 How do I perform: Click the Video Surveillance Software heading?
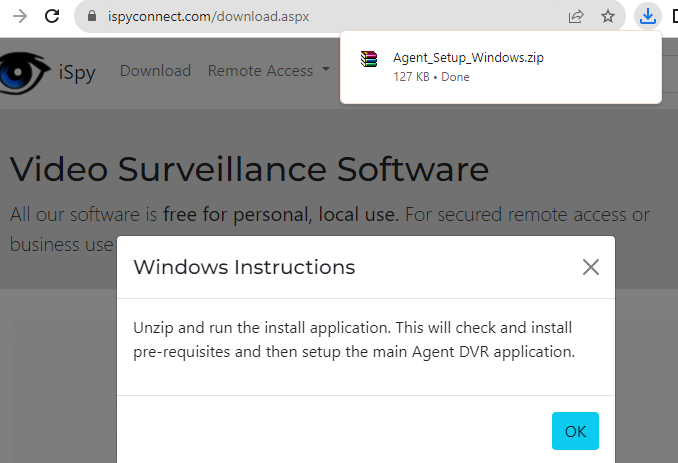249,169
